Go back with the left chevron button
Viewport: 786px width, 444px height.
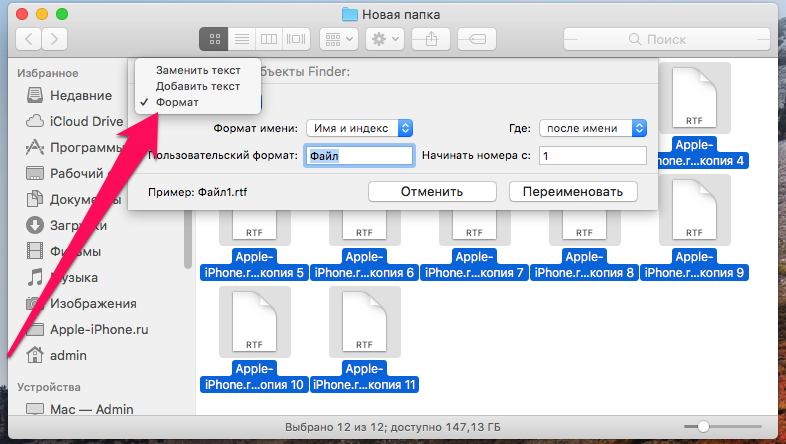point(29,39)
